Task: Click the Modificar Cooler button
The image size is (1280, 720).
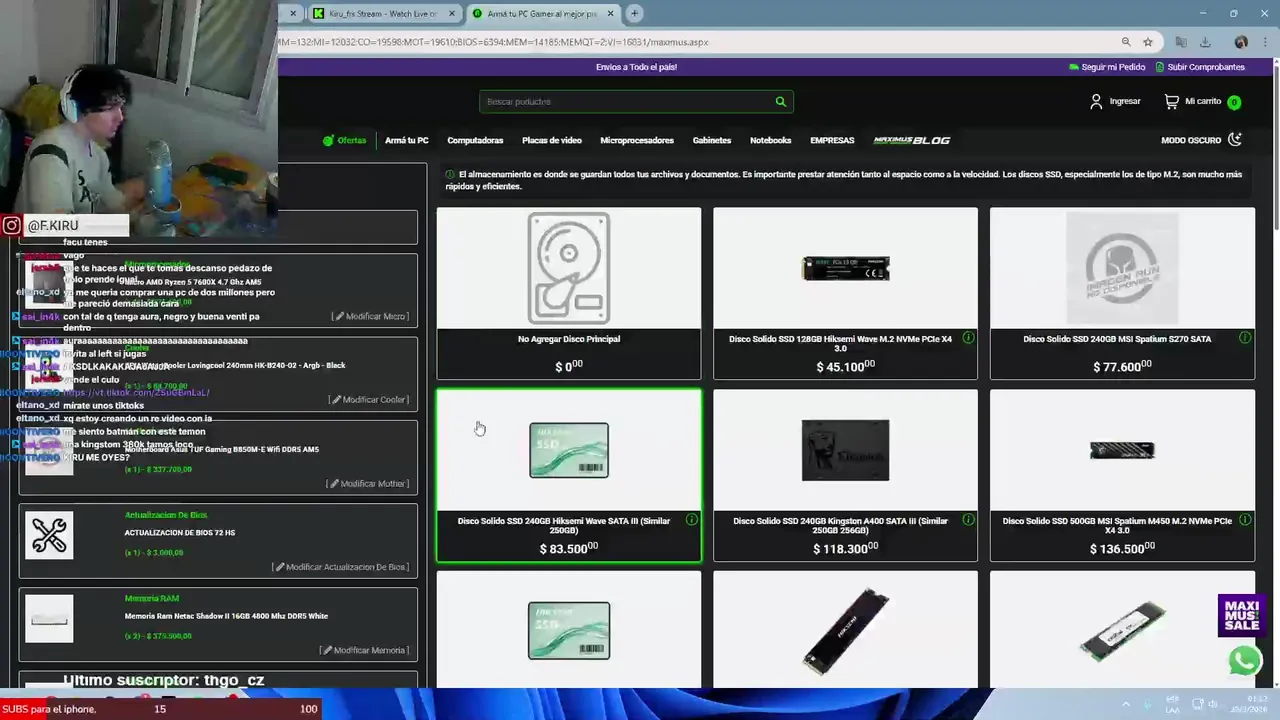Action: (367, 399)
